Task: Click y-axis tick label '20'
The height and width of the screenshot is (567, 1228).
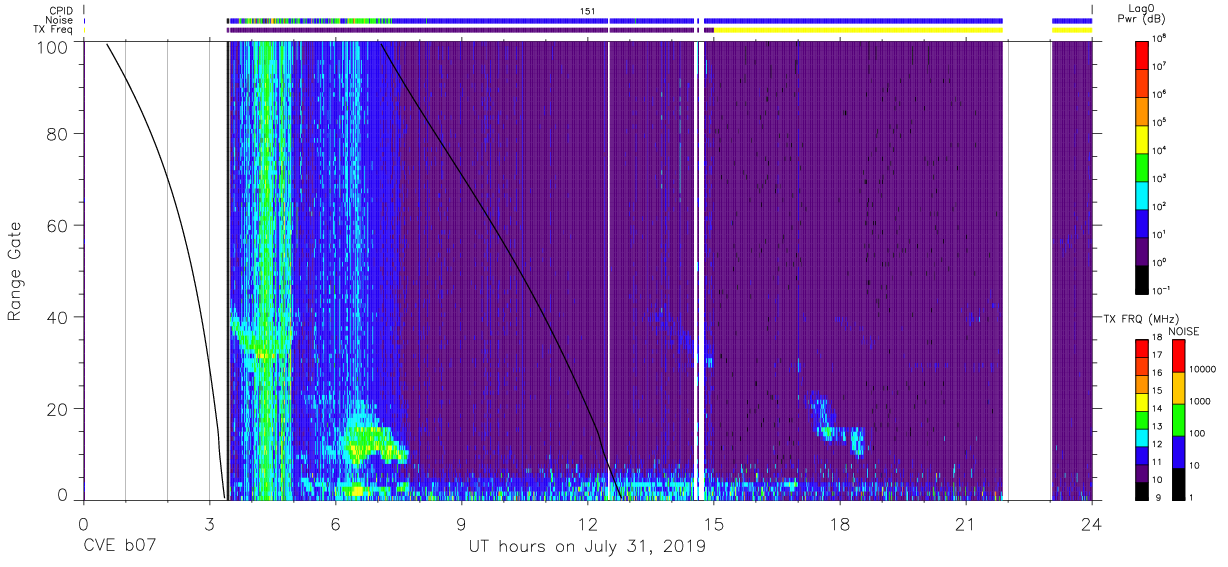Action: (59, 407)
